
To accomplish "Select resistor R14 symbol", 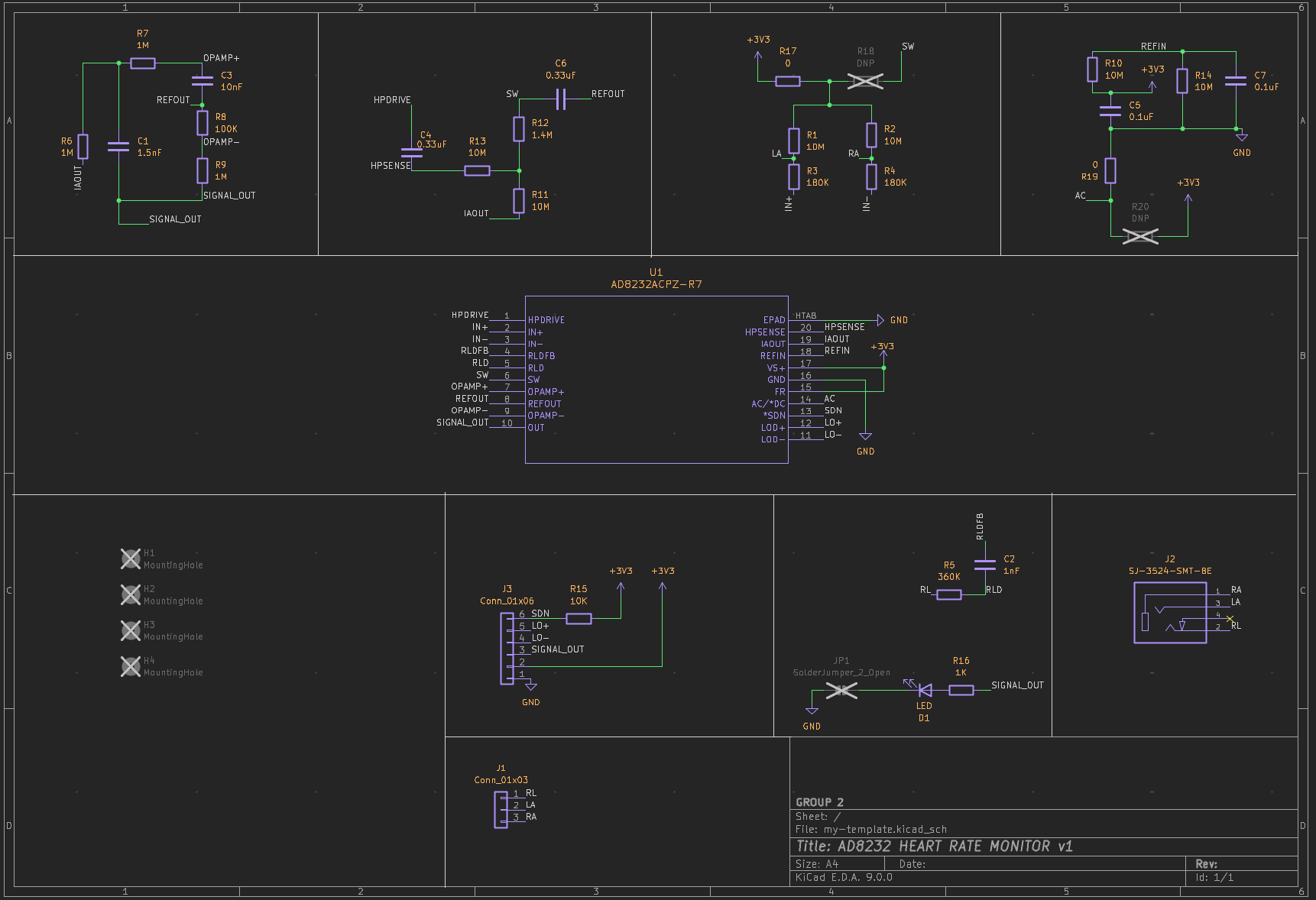I will 1182,81.
